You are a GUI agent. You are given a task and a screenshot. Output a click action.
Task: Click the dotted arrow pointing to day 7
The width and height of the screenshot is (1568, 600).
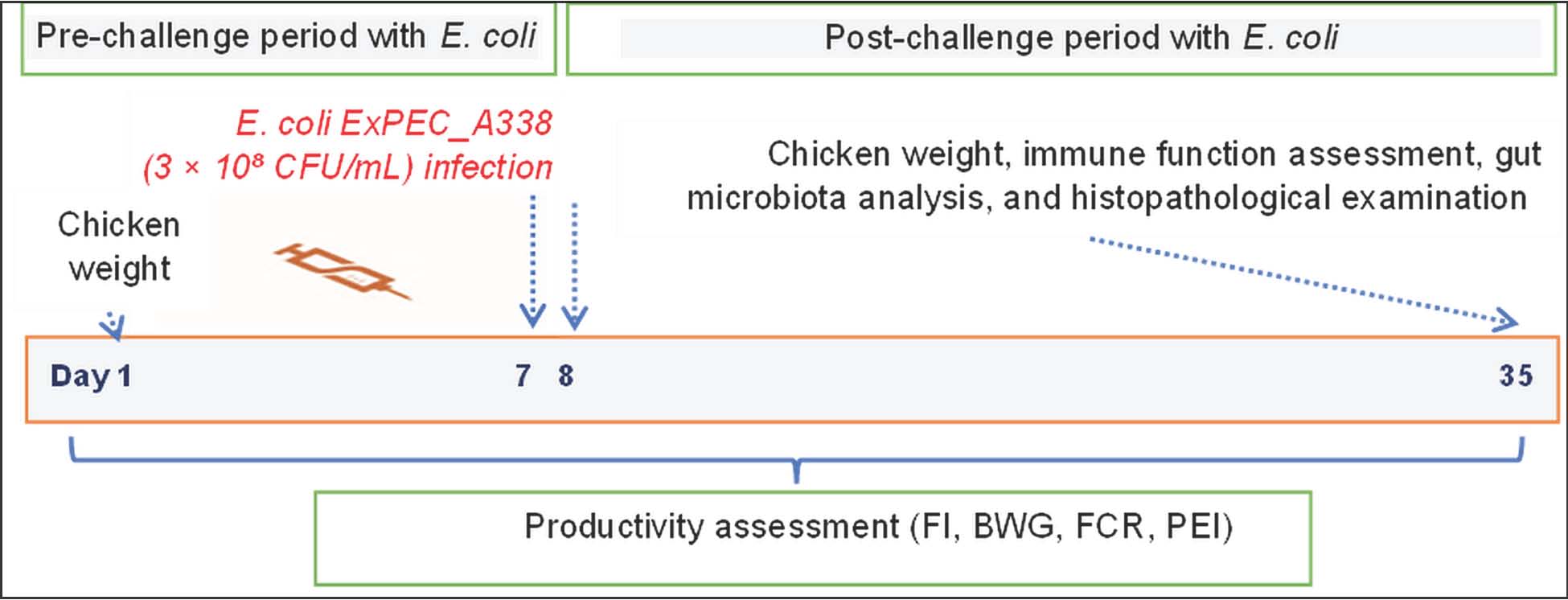[532, 261]
